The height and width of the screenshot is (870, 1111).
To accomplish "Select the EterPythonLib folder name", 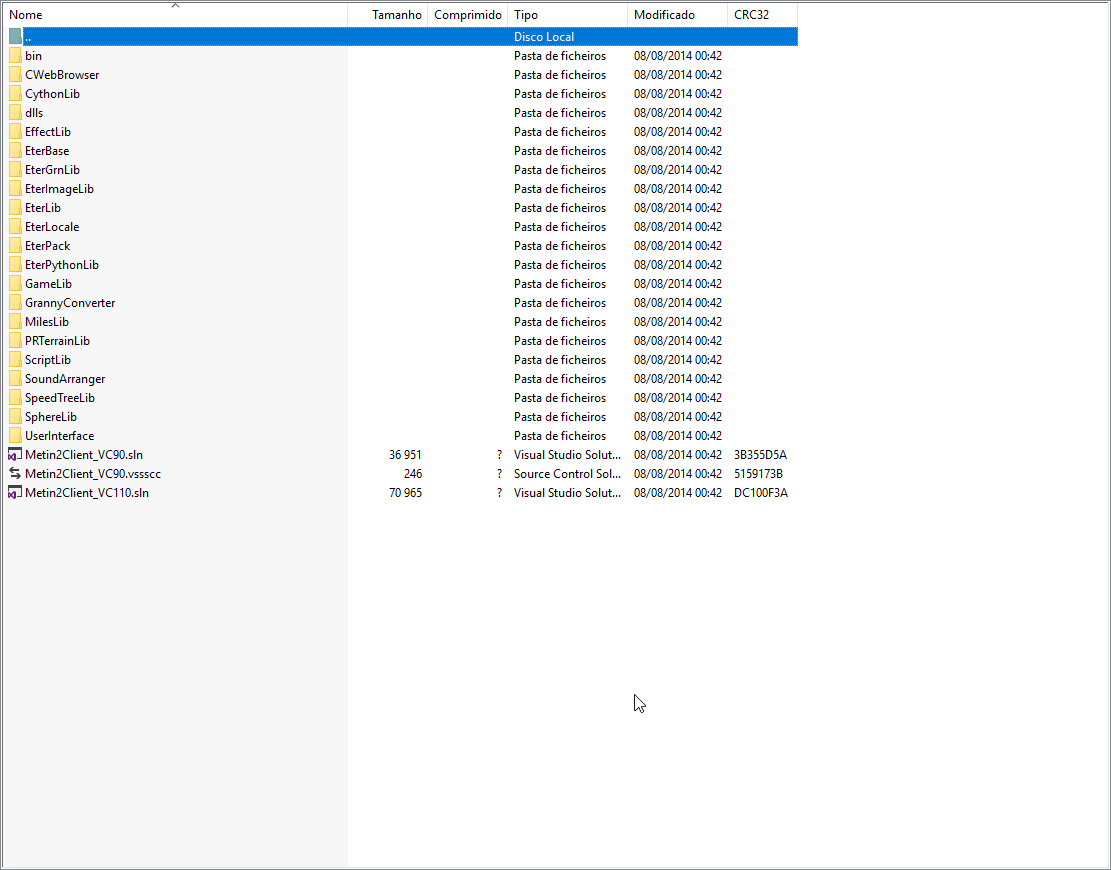I will pyautogui.click(x=62, y=265).
